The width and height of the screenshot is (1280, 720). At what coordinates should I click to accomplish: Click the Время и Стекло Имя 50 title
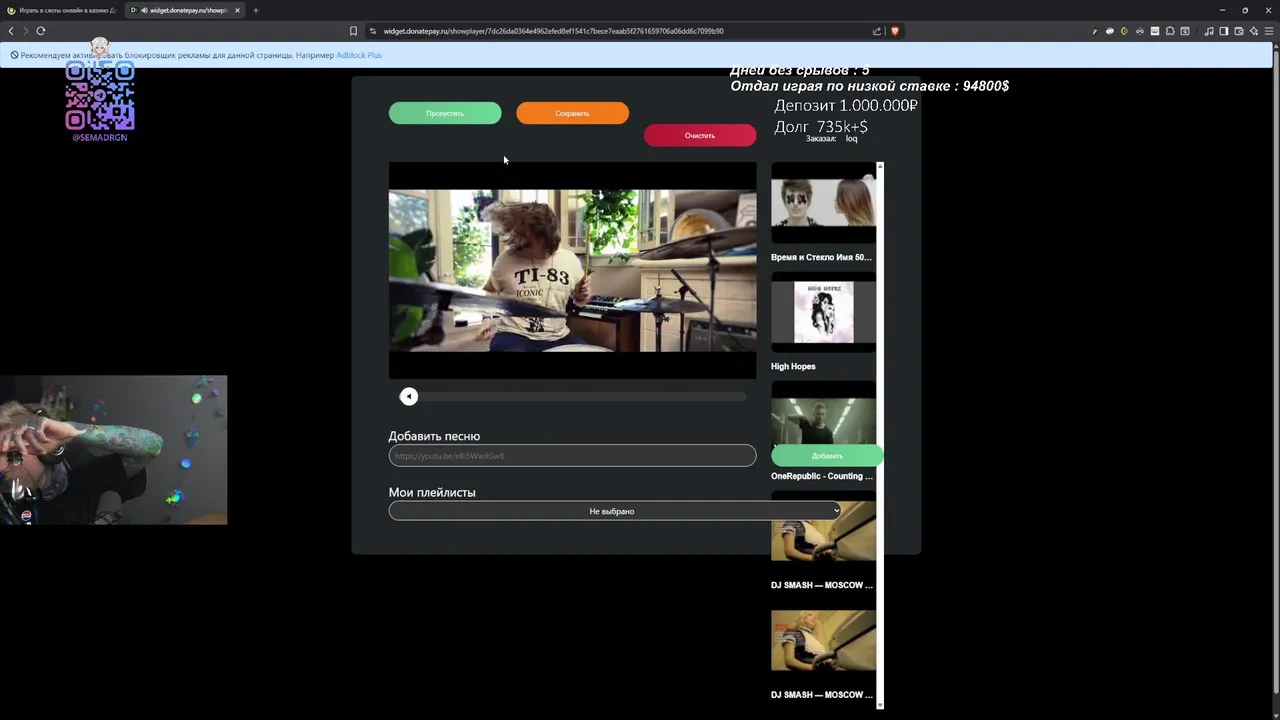coord(821,258)
